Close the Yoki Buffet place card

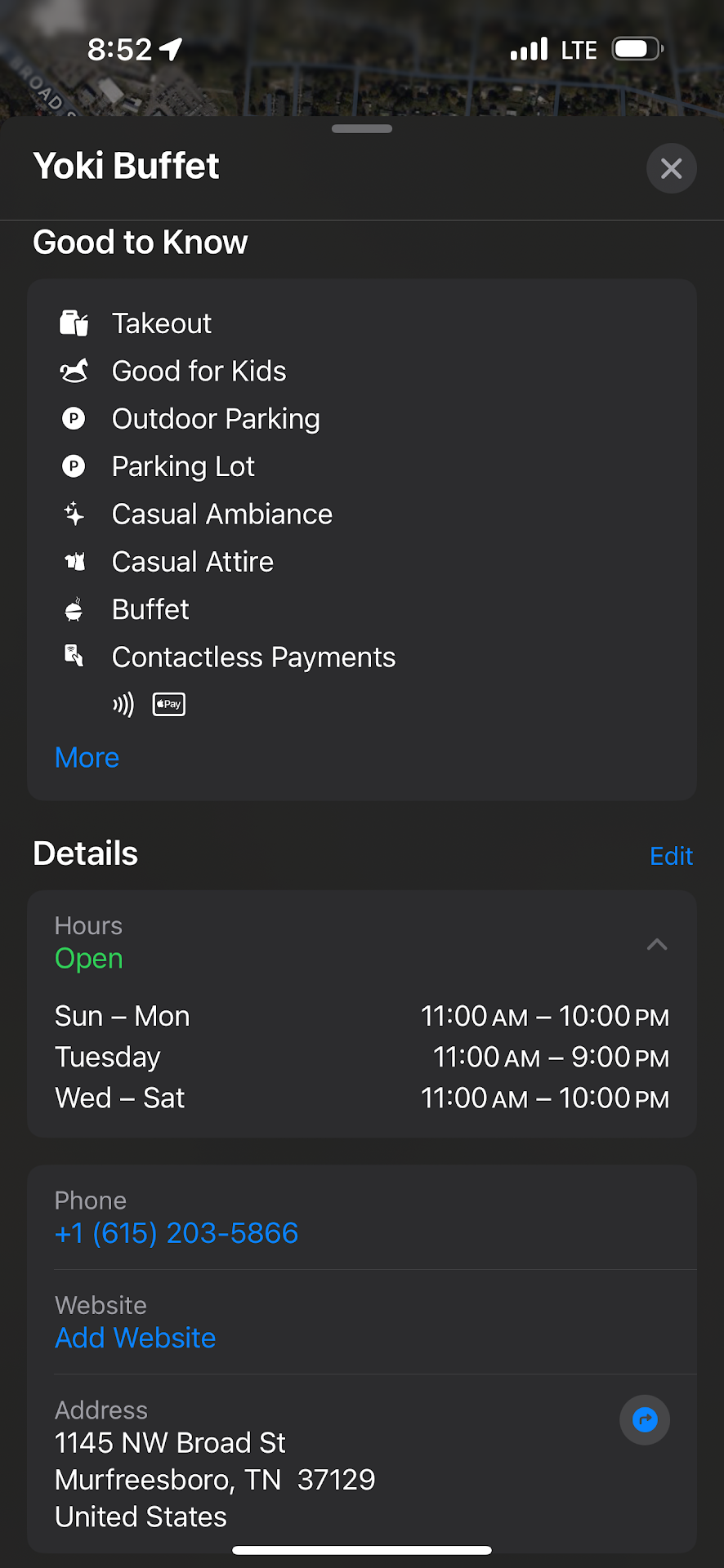point(671,168)
